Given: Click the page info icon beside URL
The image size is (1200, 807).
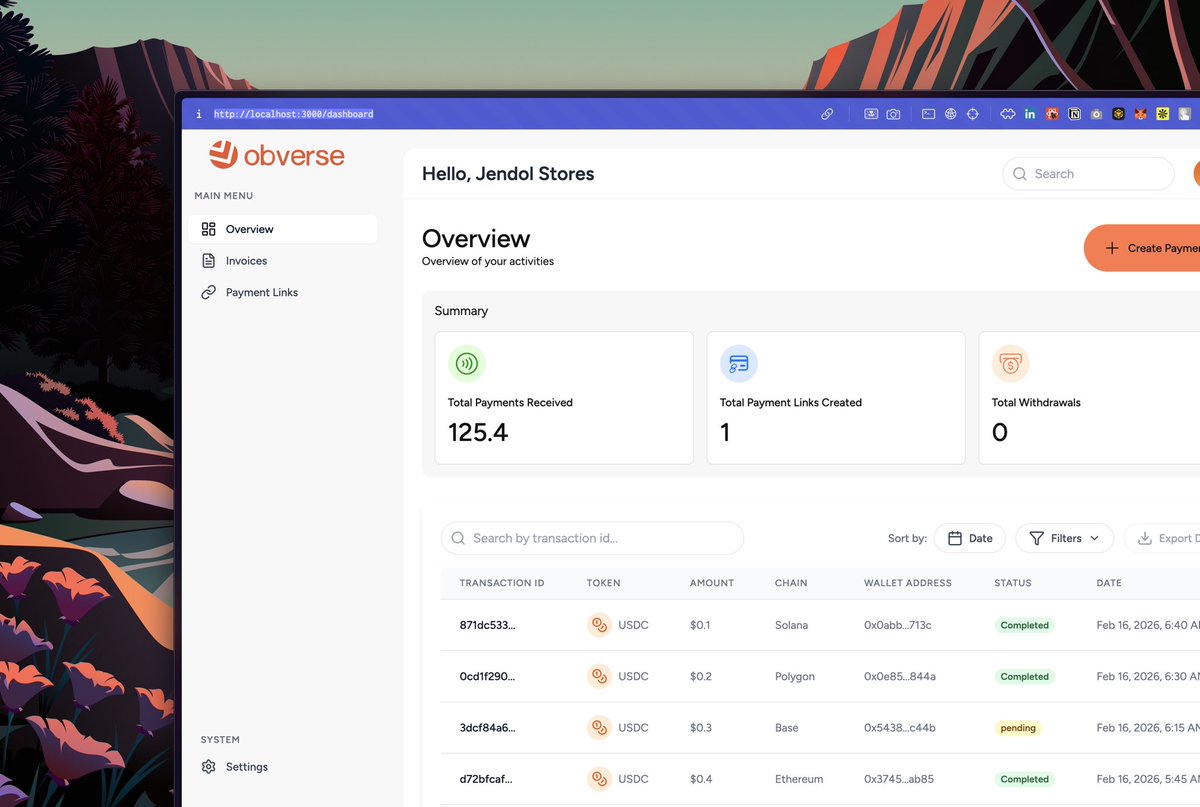Looking at the screenshot, I should 199,115.
